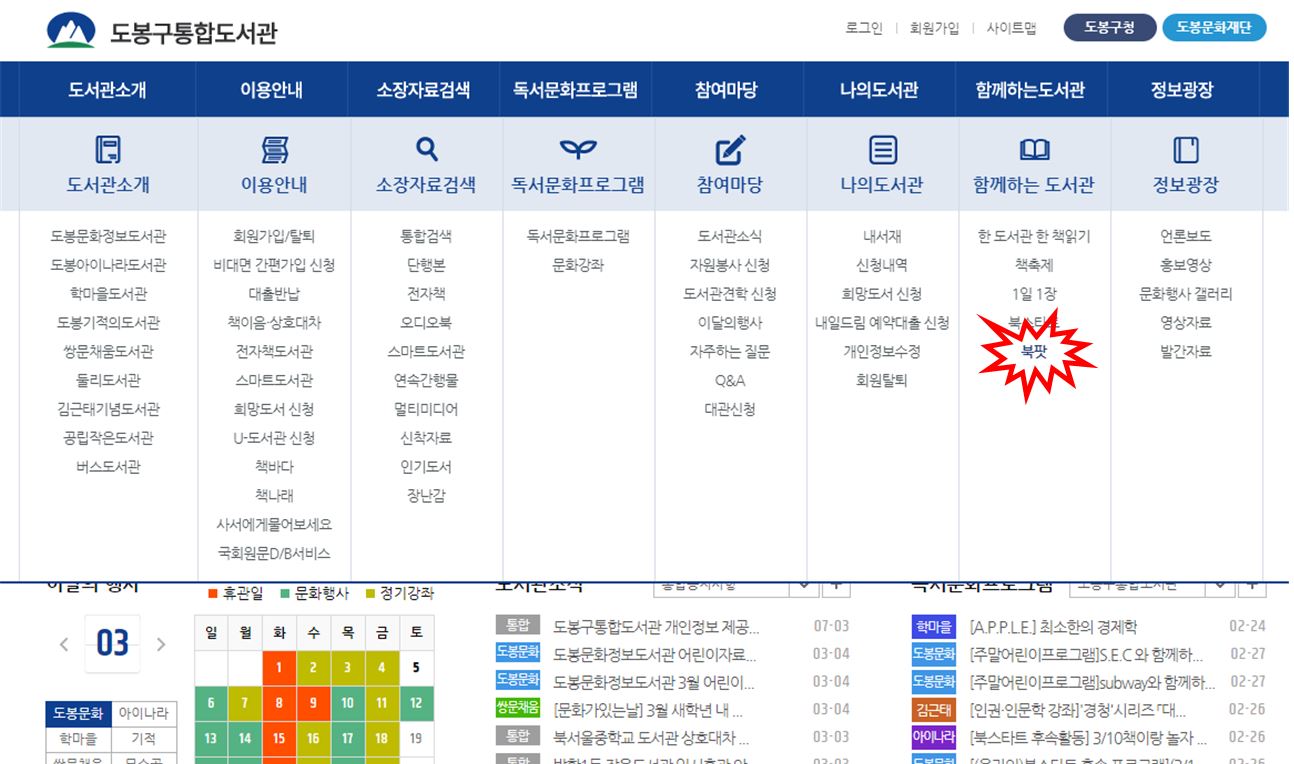
Task: Open the 사이트맵 link
Action: click(x=1011, y=28)
